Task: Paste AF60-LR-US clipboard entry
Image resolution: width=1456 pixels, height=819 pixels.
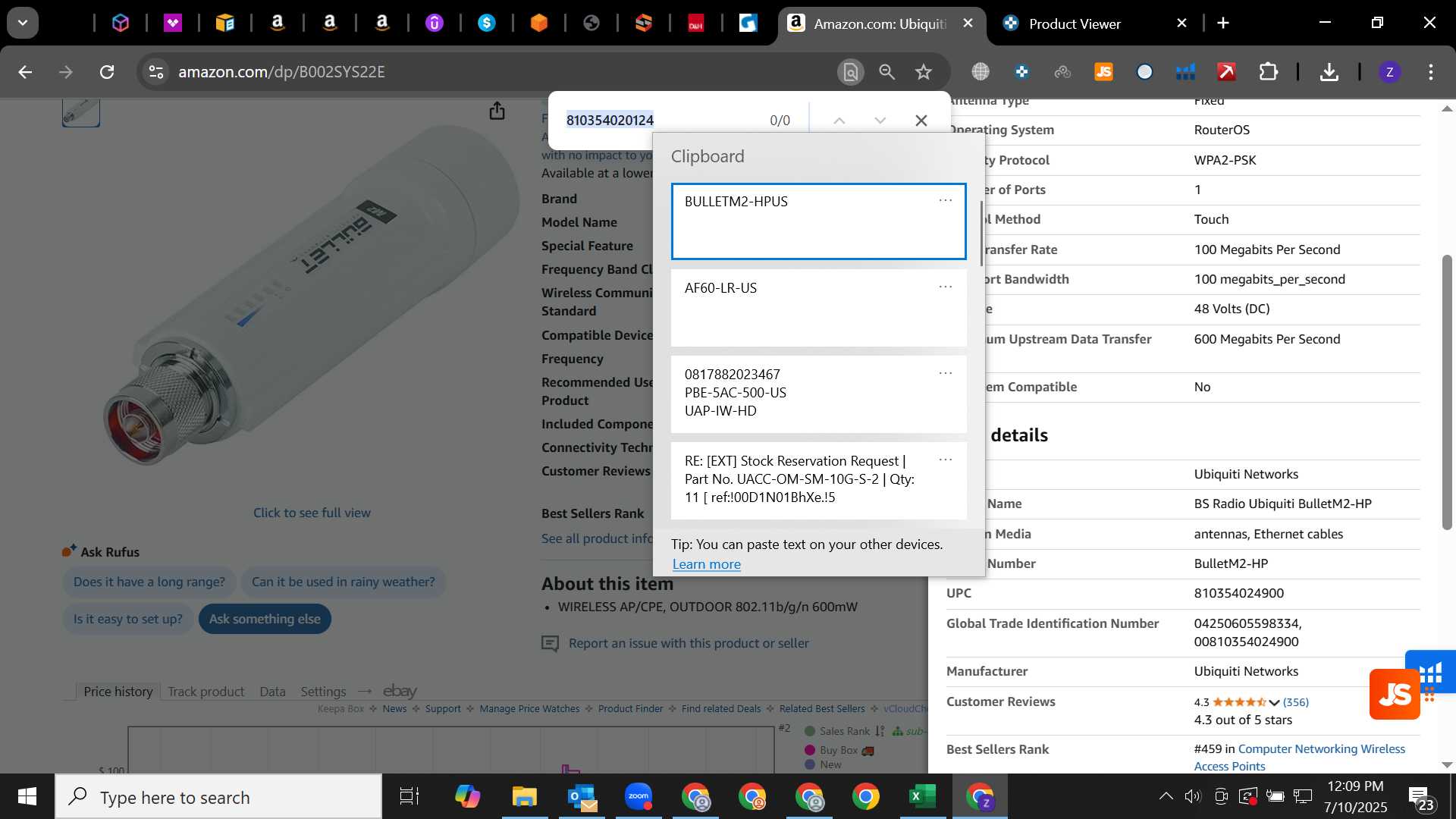Action: (818, 308)
